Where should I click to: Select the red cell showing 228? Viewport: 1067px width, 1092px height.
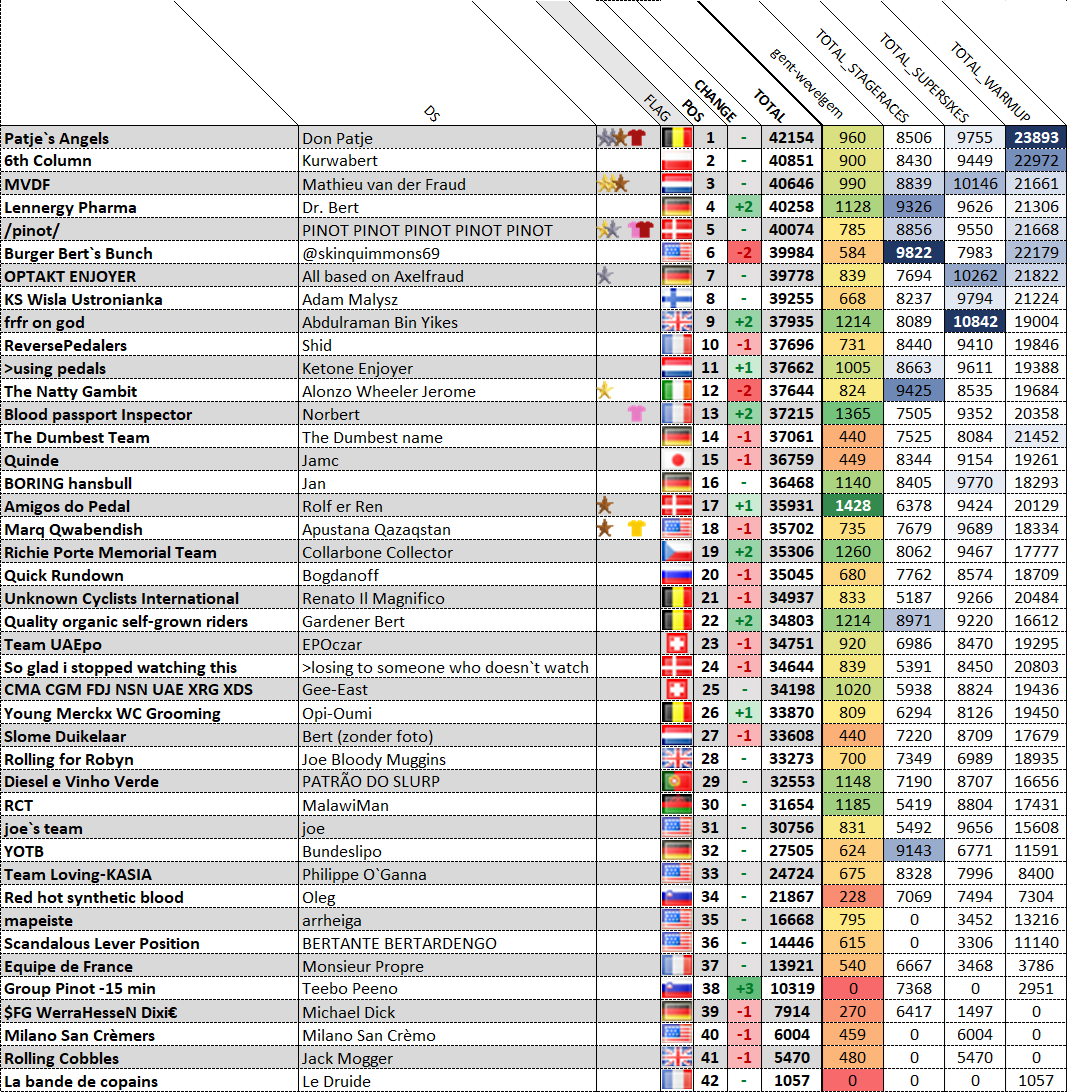click(x=852, y=896)
